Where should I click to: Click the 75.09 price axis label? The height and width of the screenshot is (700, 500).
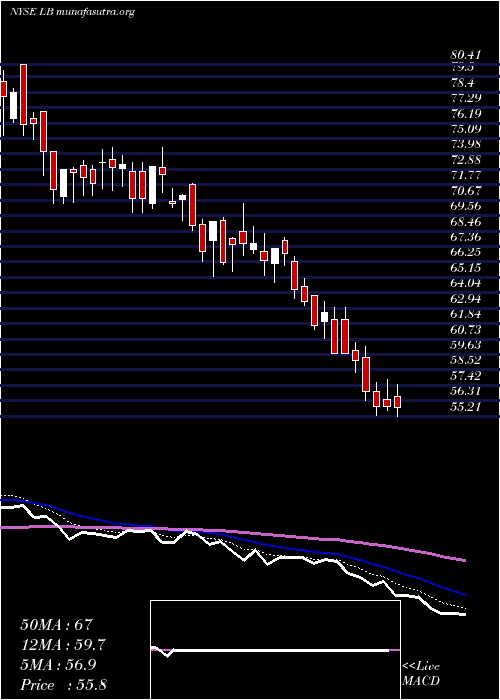tap(466, 129)
